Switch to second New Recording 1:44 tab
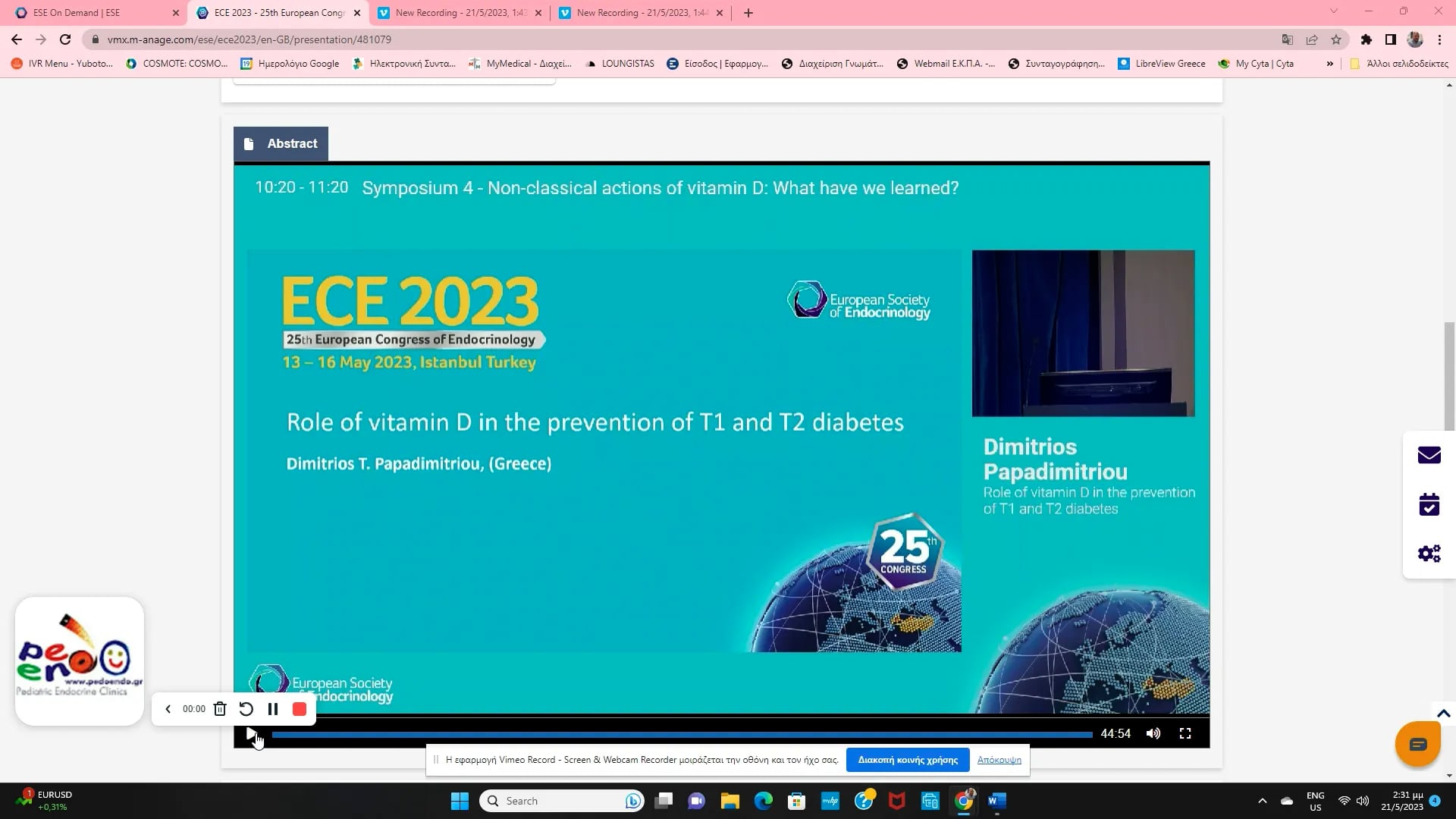The width and height of the screenshot is (1456, 819). pyautogui.click(x=642, y=13)
